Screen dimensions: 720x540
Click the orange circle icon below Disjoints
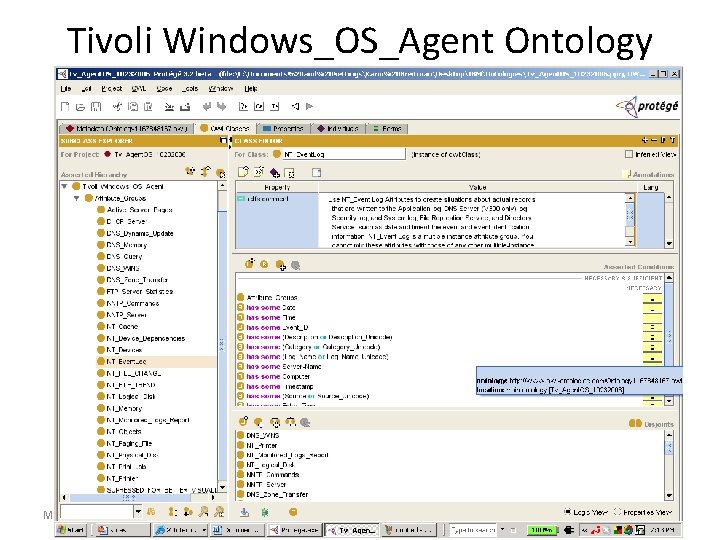[293, 512]
